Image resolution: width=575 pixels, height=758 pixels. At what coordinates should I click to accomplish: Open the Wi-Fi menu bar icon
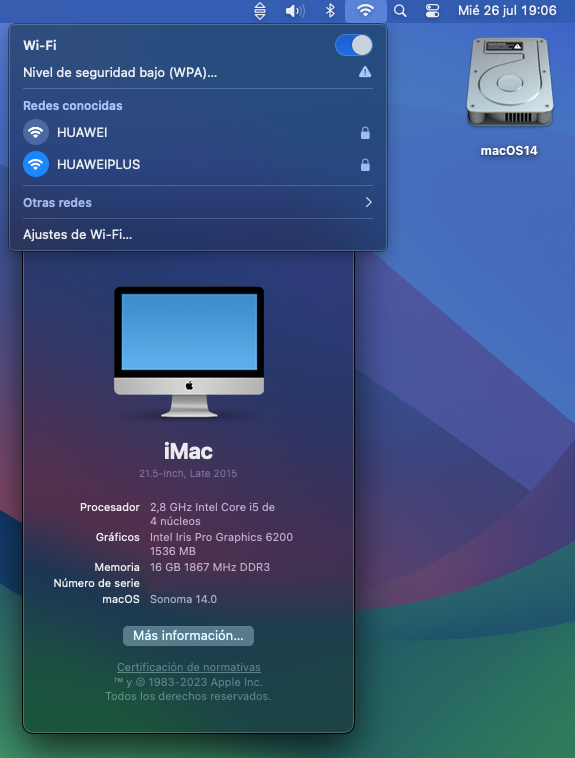pos(365,10)
